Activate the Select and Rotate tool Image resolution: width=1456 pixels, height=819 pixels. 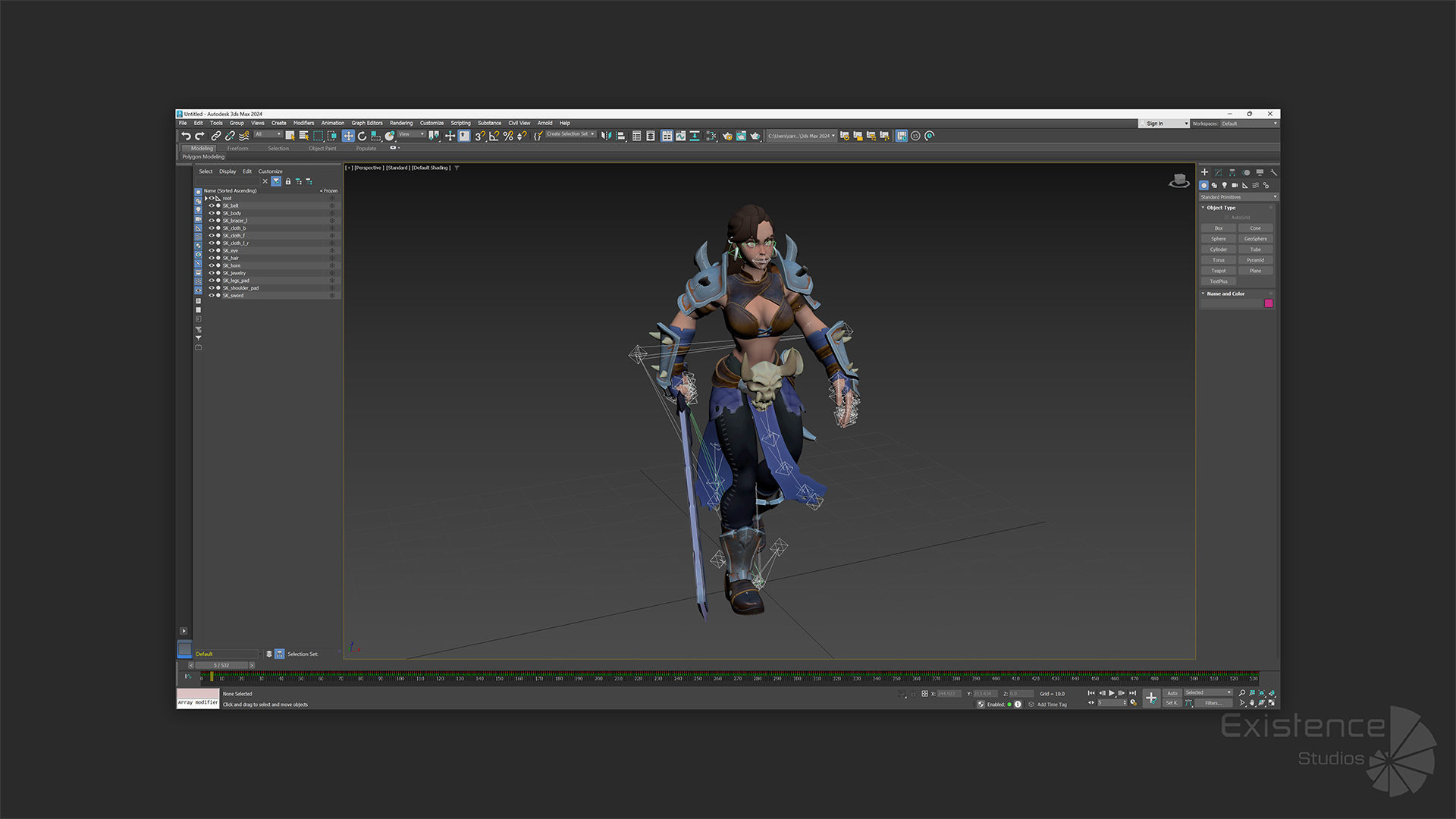tap(362, 136)
